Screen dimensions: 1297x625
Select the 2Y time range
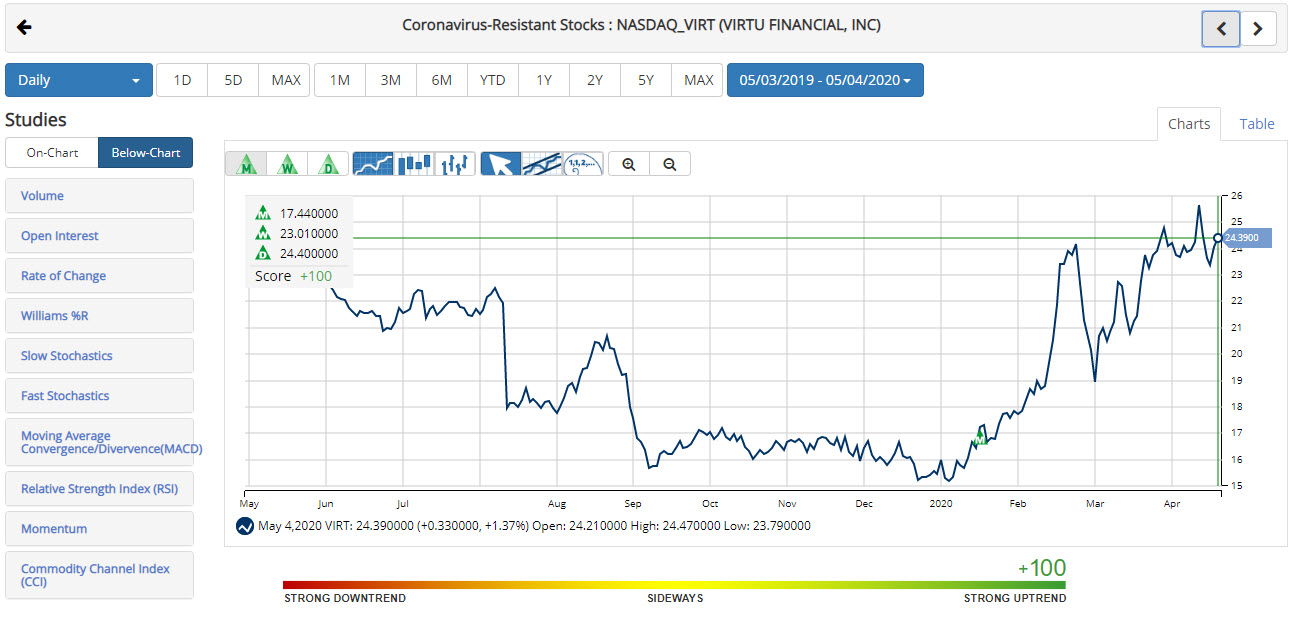(x=595, y=80)
